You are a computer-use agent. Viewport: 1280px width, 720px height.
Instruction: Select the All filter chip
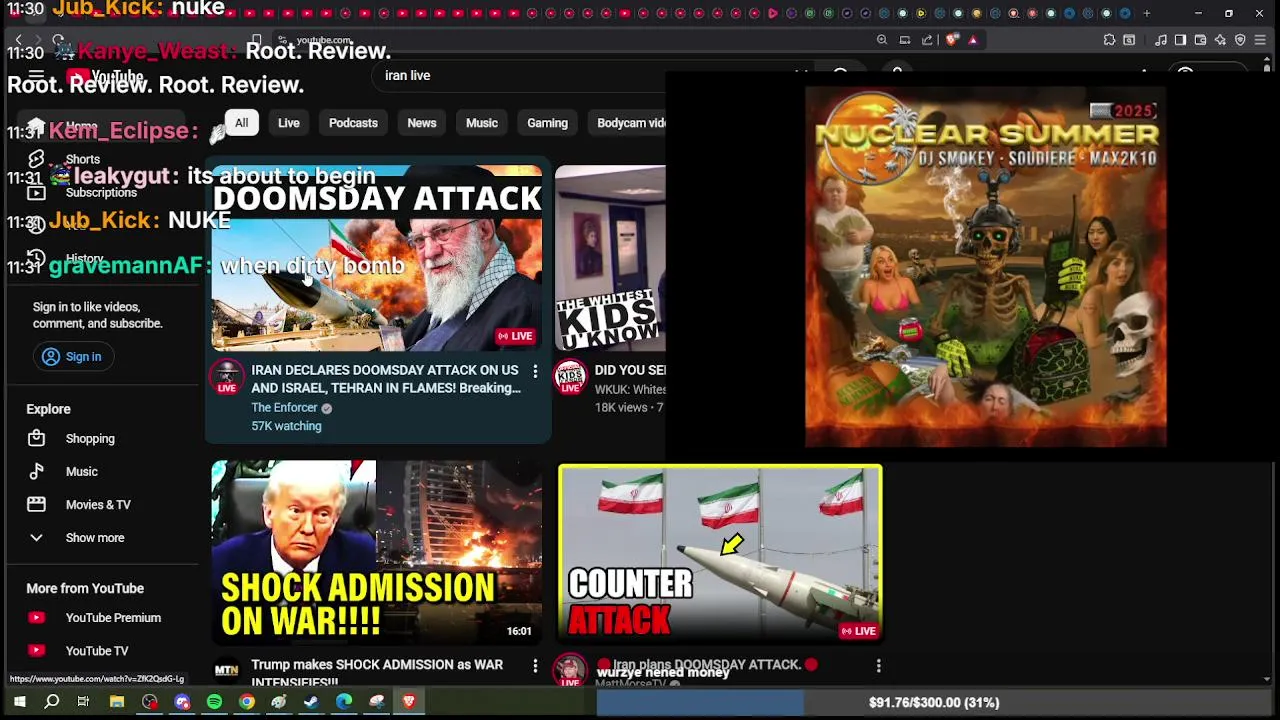coord(241,123)
